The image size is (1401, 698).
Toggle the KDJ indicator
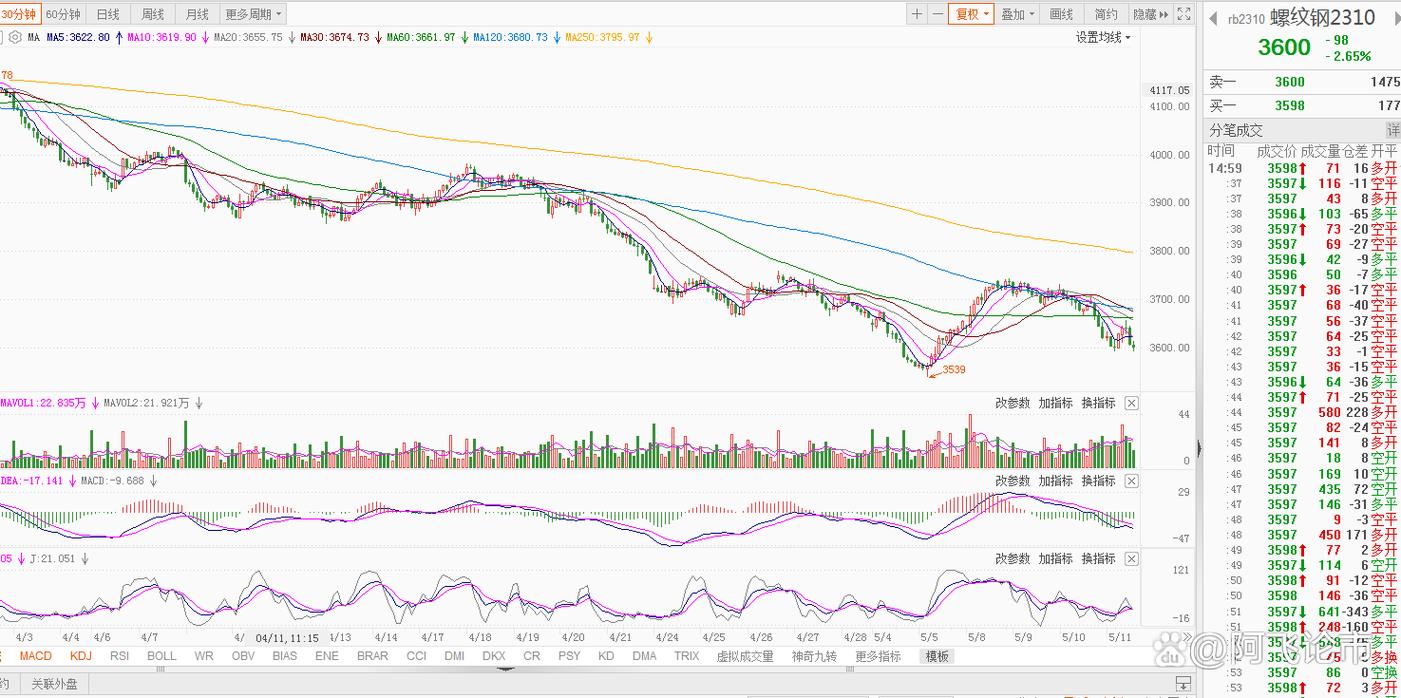(81, 656)
